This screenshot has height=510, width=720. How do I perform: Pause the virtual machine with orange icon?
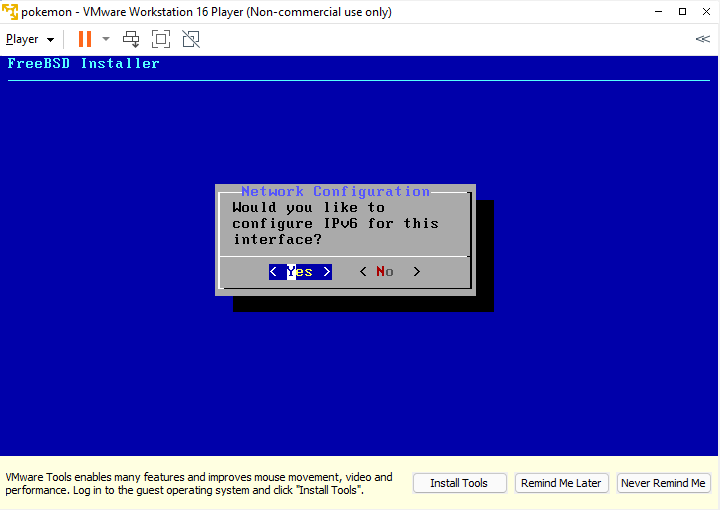pos(85,39)
